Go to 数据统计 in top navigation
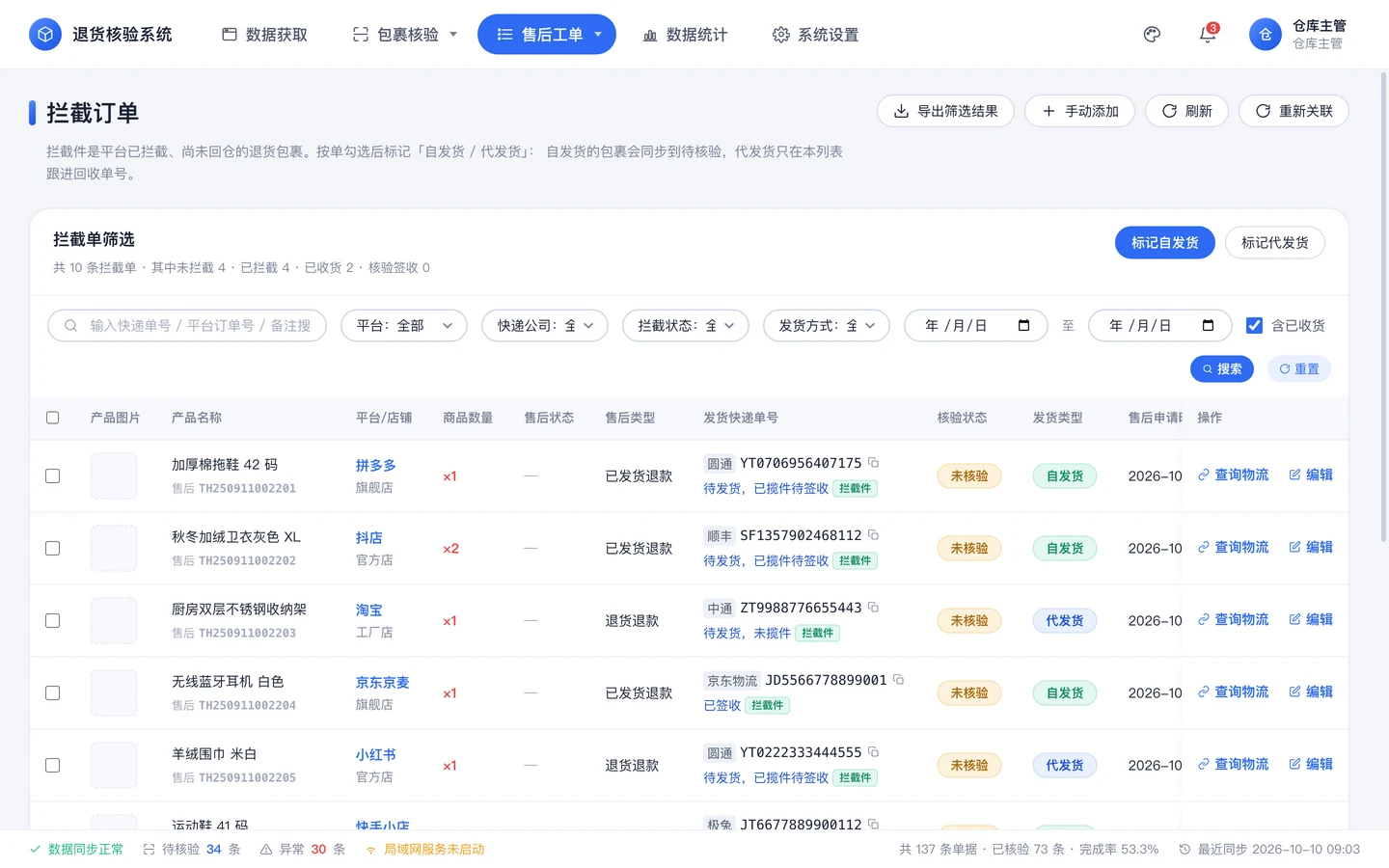 [x=685, y=35]
